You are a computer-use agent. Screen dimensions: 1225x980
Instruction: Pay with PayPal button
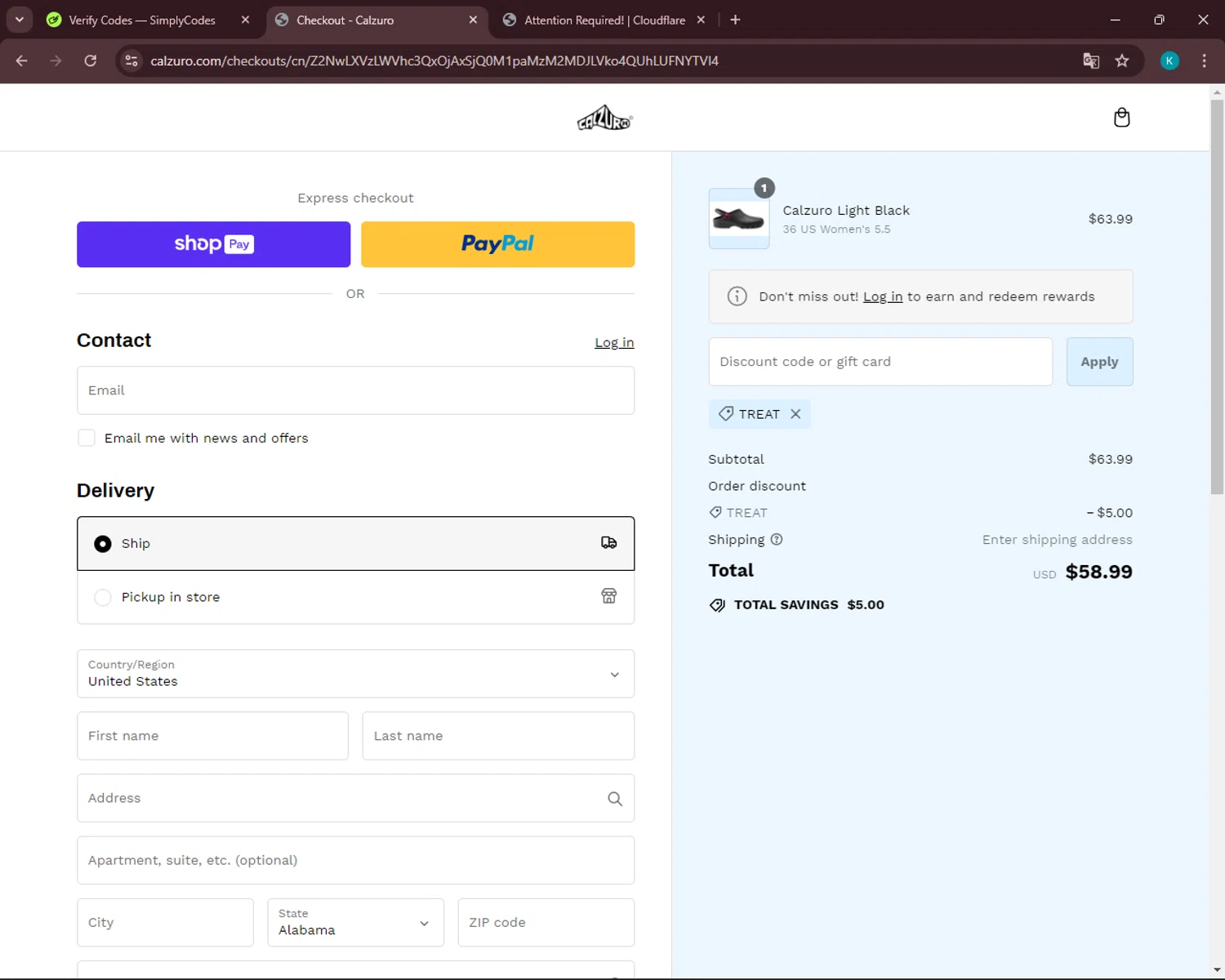(x=497, y=244)
